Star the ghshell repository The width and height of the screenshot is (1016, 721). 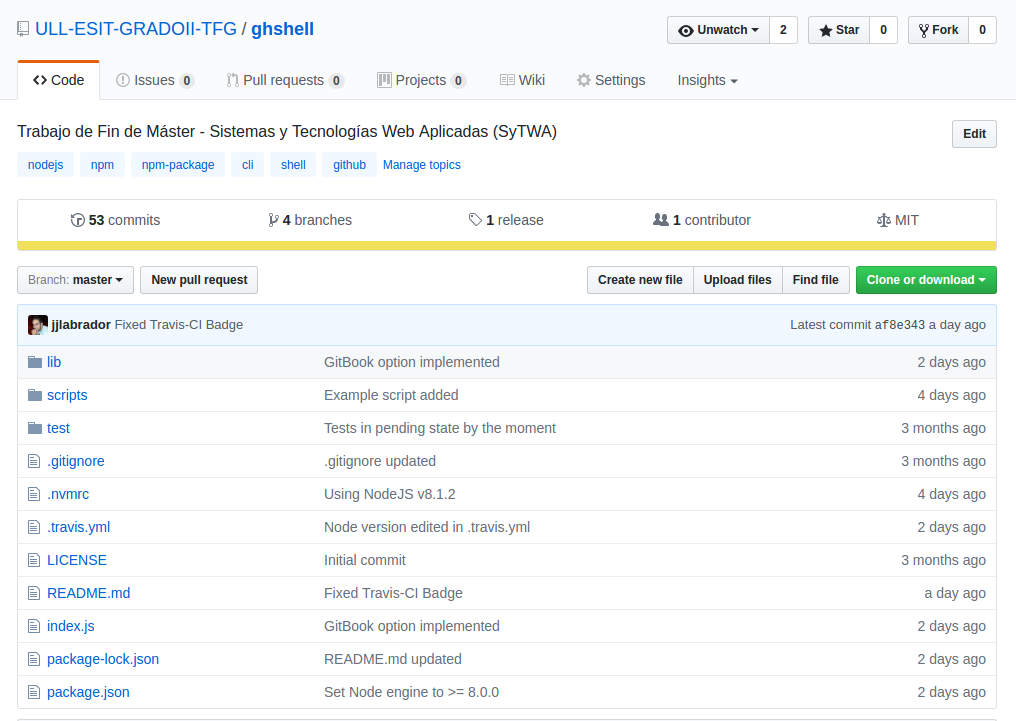(x=838, y=30)
